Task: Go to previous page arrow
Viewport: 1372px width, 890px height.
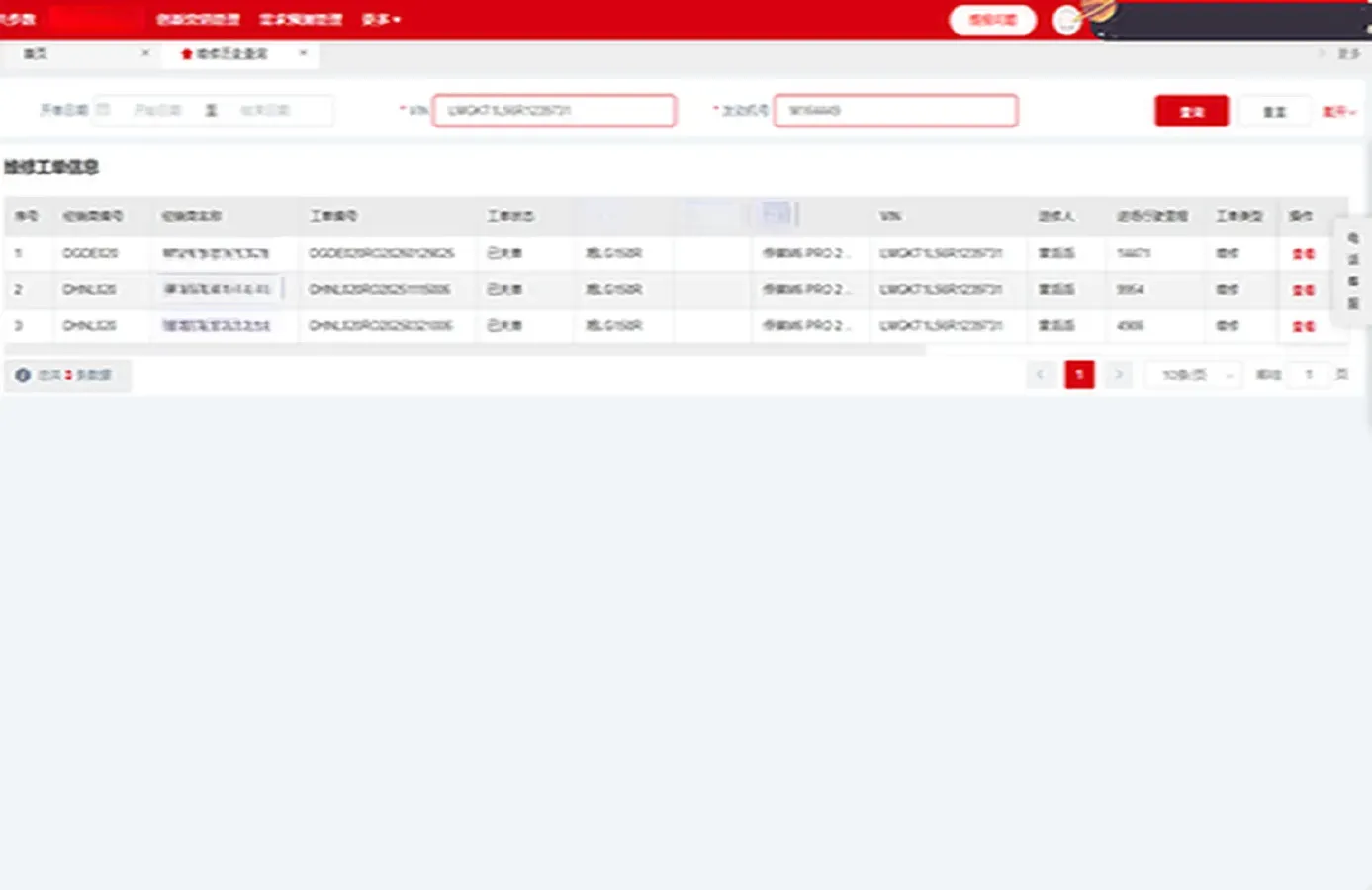Action: coord(1040,375)
